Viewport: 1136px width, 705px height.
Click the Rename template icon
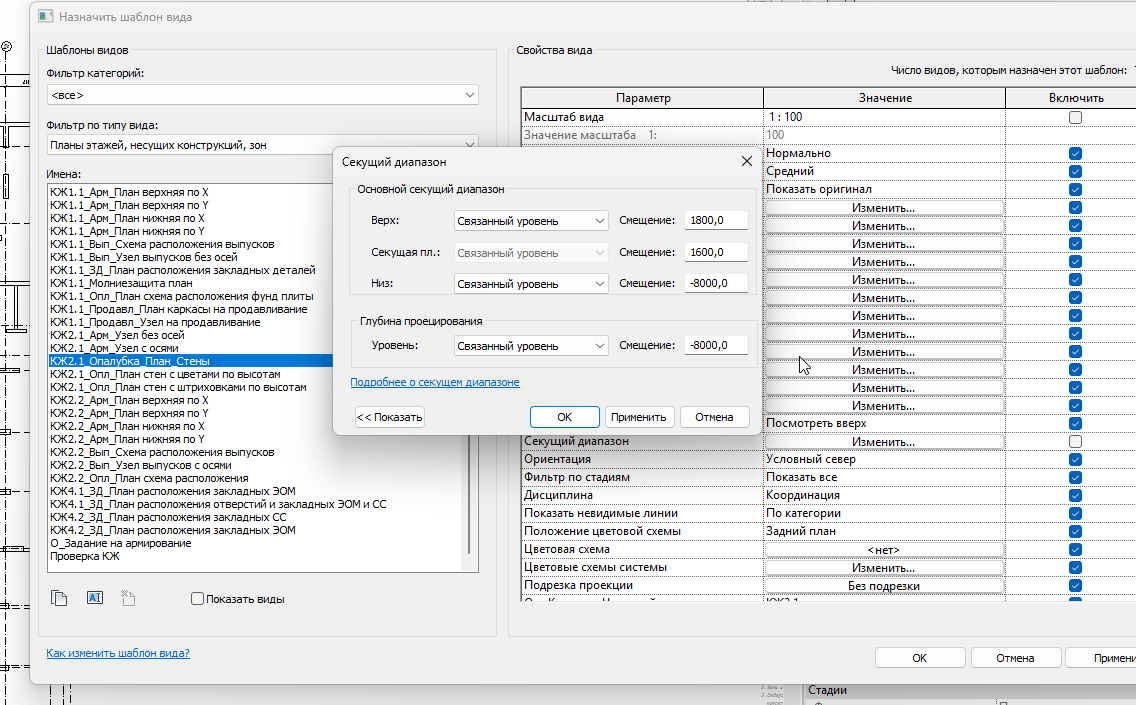coord(95,598)
